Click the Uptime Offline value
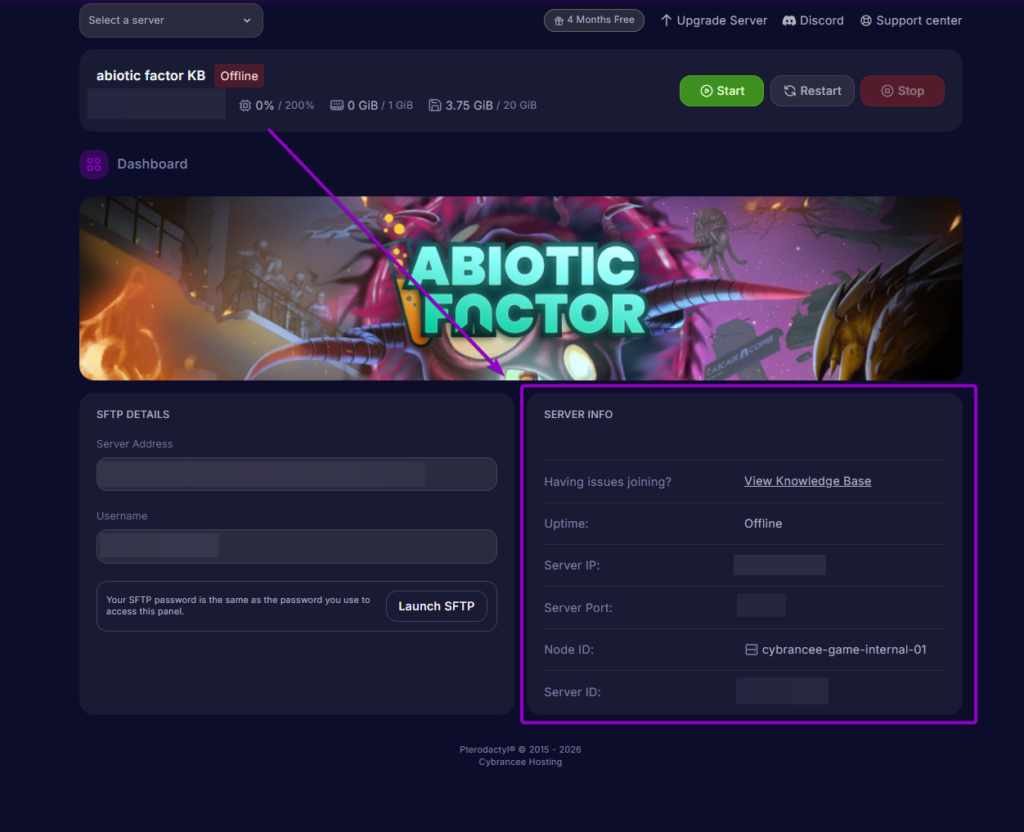 coord(763,524)
